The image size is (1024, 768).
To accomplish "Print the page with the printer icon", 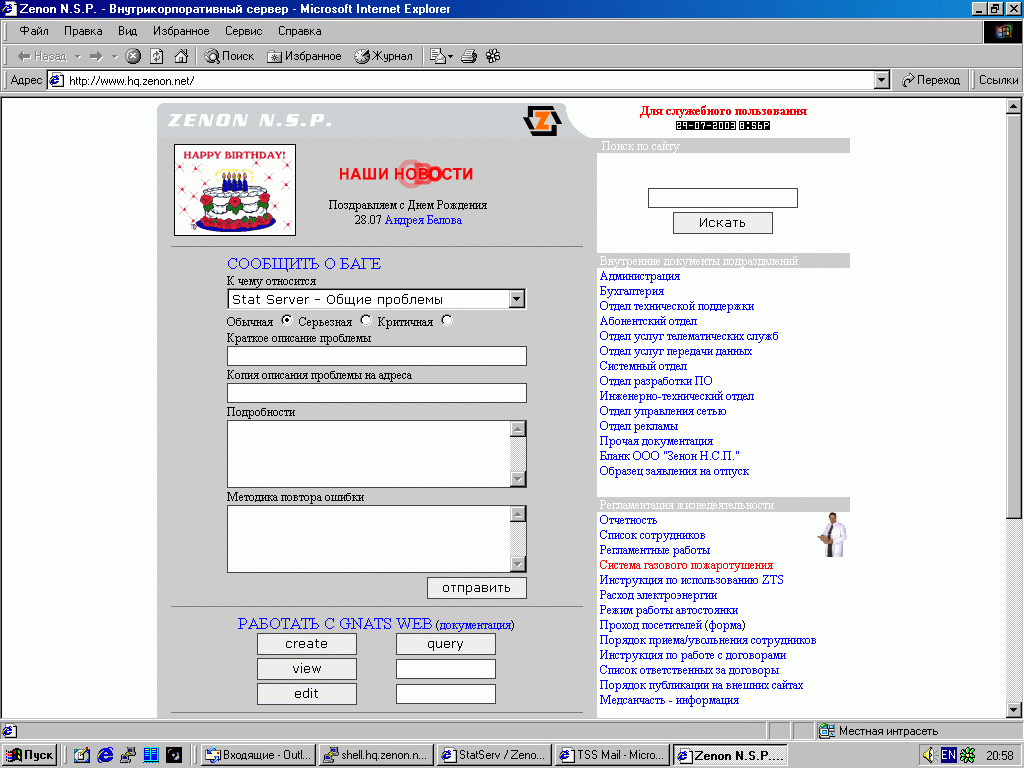I will pos(469,56).
